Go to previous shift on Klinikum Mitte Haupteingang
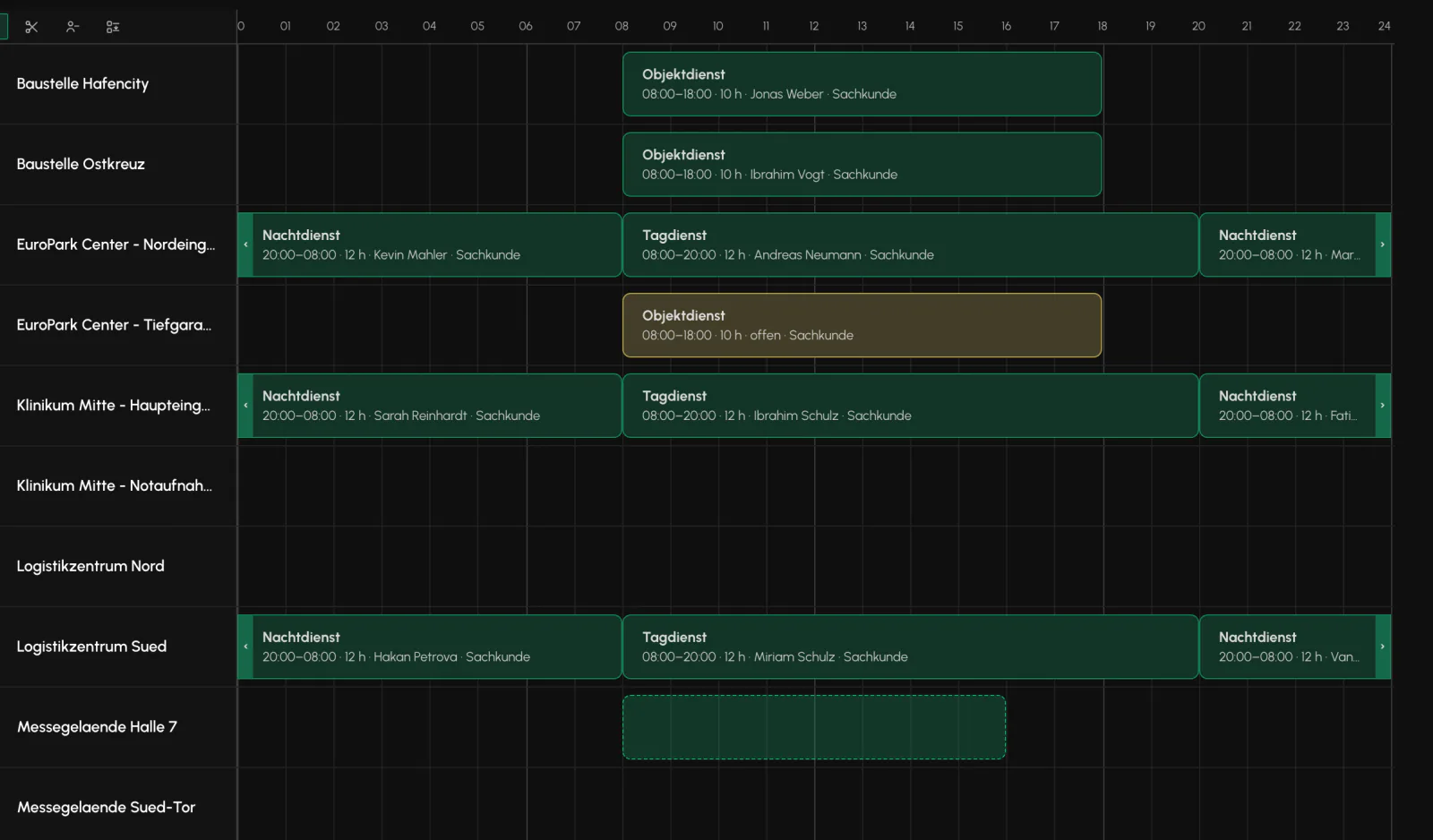Image resolution: width=1433 pixels, height=840 pixels. point(245,406)
